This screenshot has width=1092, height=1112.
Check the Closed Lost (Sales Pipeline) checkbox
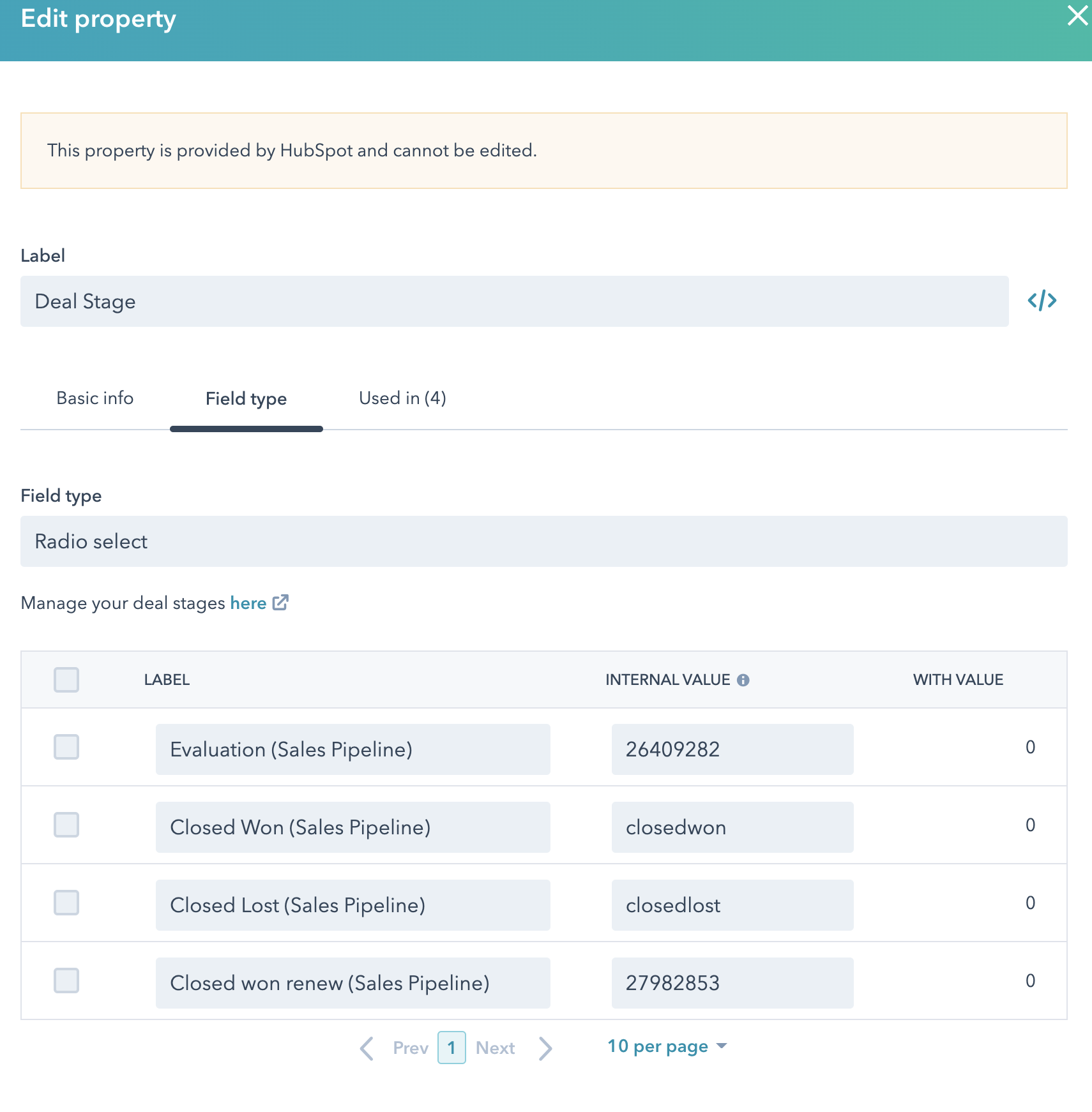66,903
